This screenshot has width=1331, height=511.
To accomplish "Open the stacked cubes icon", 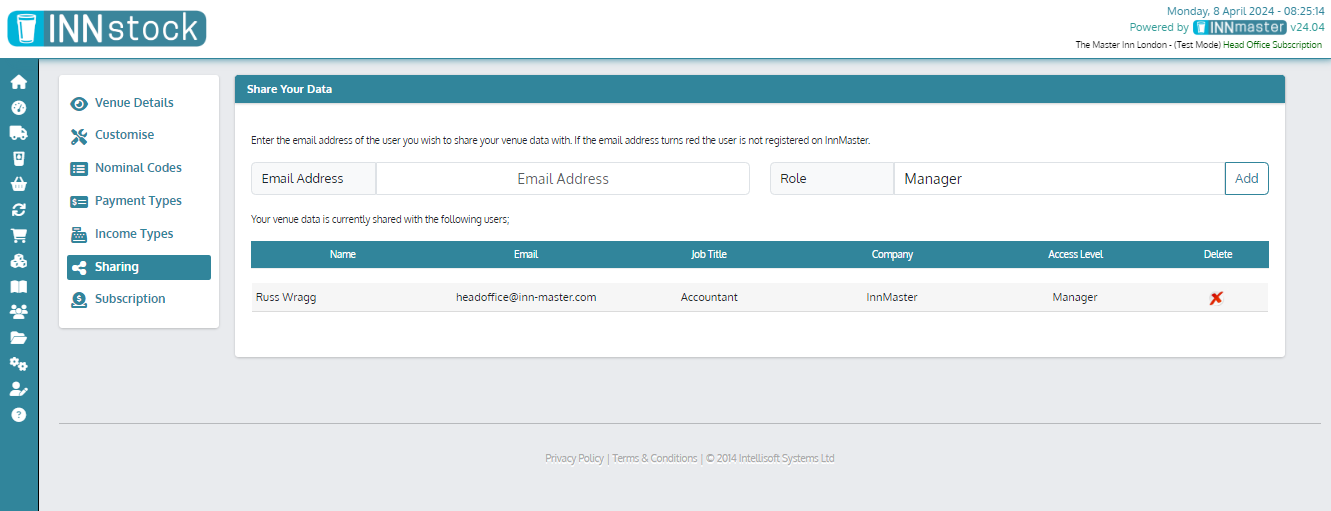I will tap(18, 261).
